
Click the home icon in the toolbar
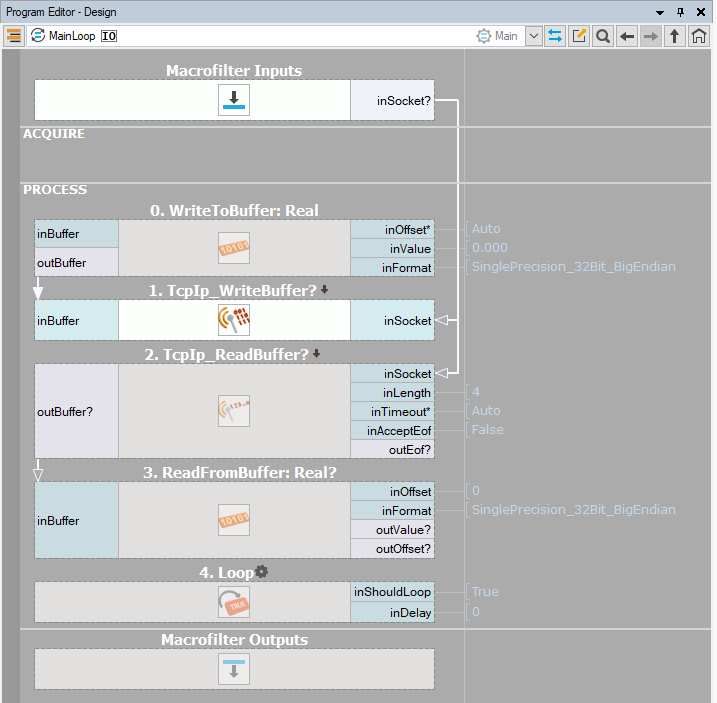tap(699, 36)
